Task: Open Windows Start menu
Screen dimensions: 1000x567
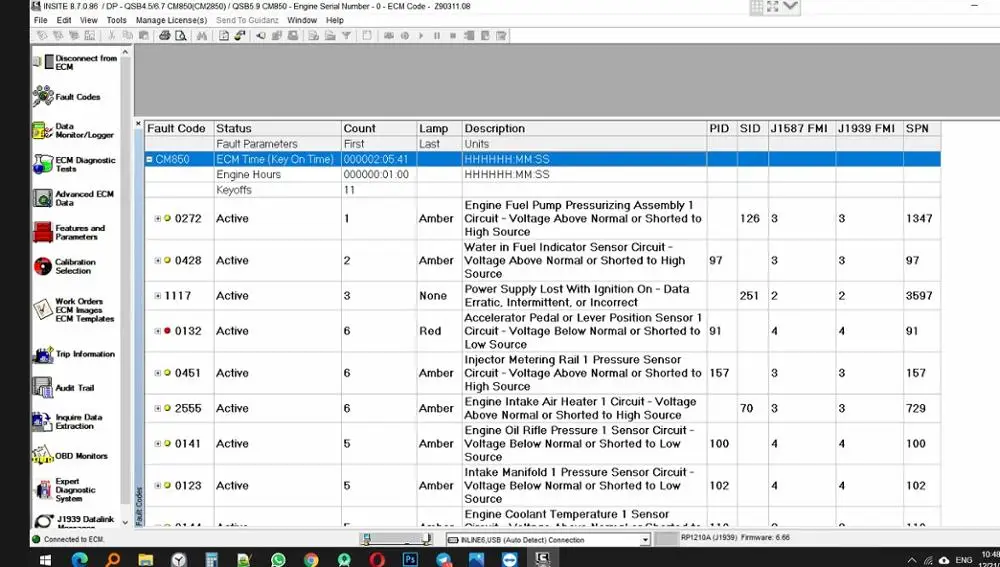Action: coord(45,560)
